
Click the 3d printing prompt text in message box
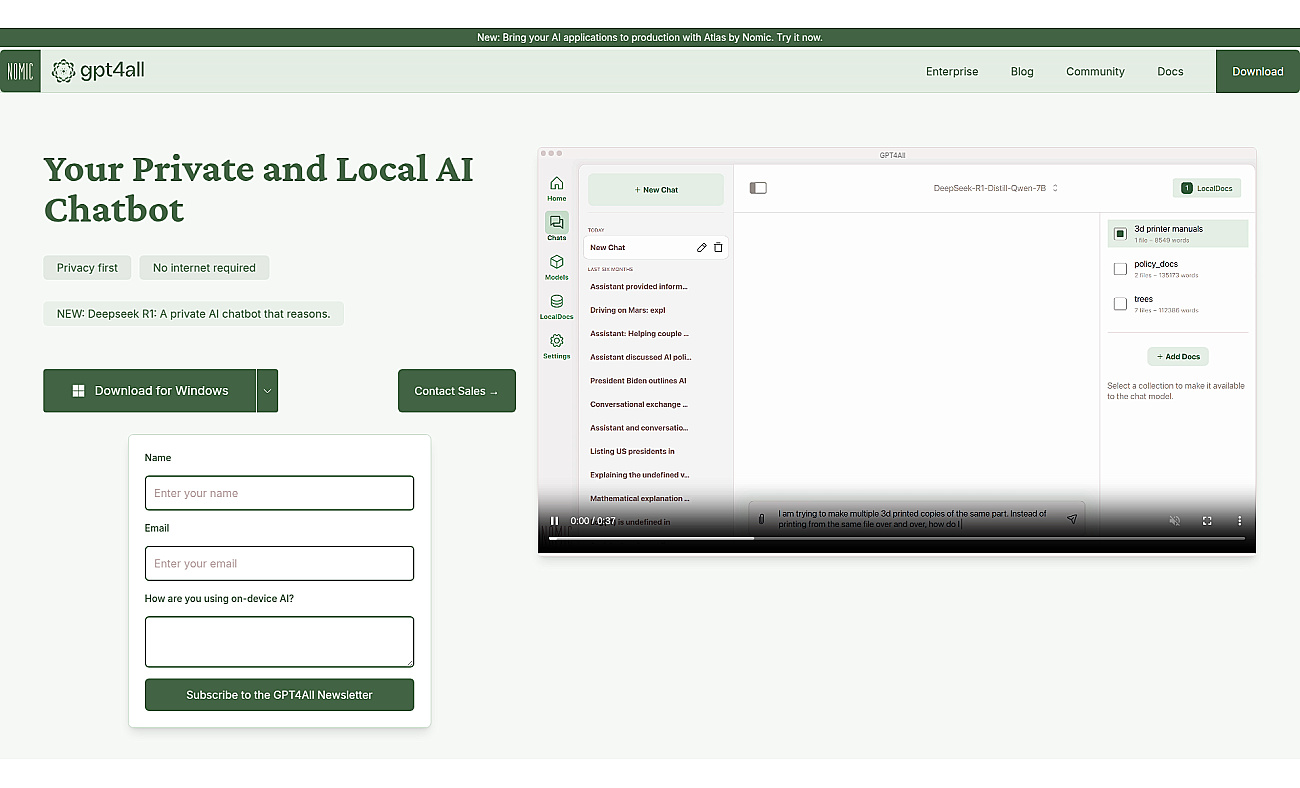[x=913, y=519]
